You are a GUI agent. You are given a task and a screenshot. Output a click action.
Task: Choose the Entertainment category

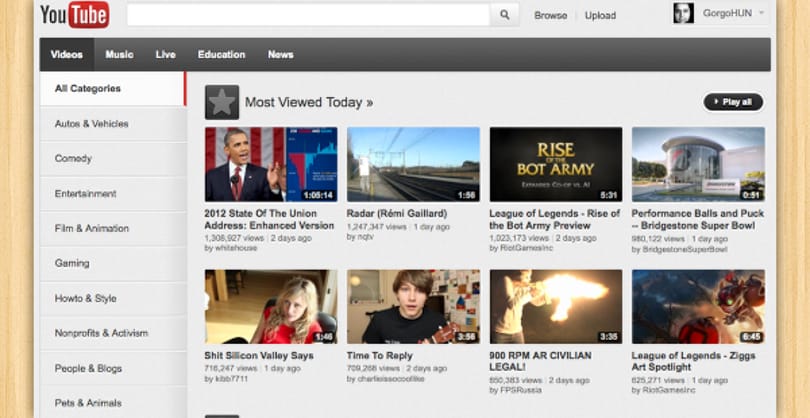click(x=113, y=194)
